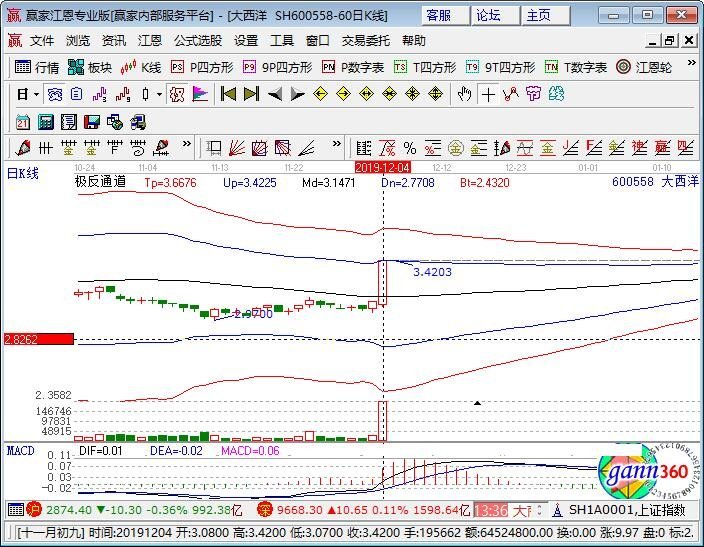Open candlestick style dropdown arrow
Viewport: 704px width, 547px height.
pyautogui.click(x=159, y=94)
